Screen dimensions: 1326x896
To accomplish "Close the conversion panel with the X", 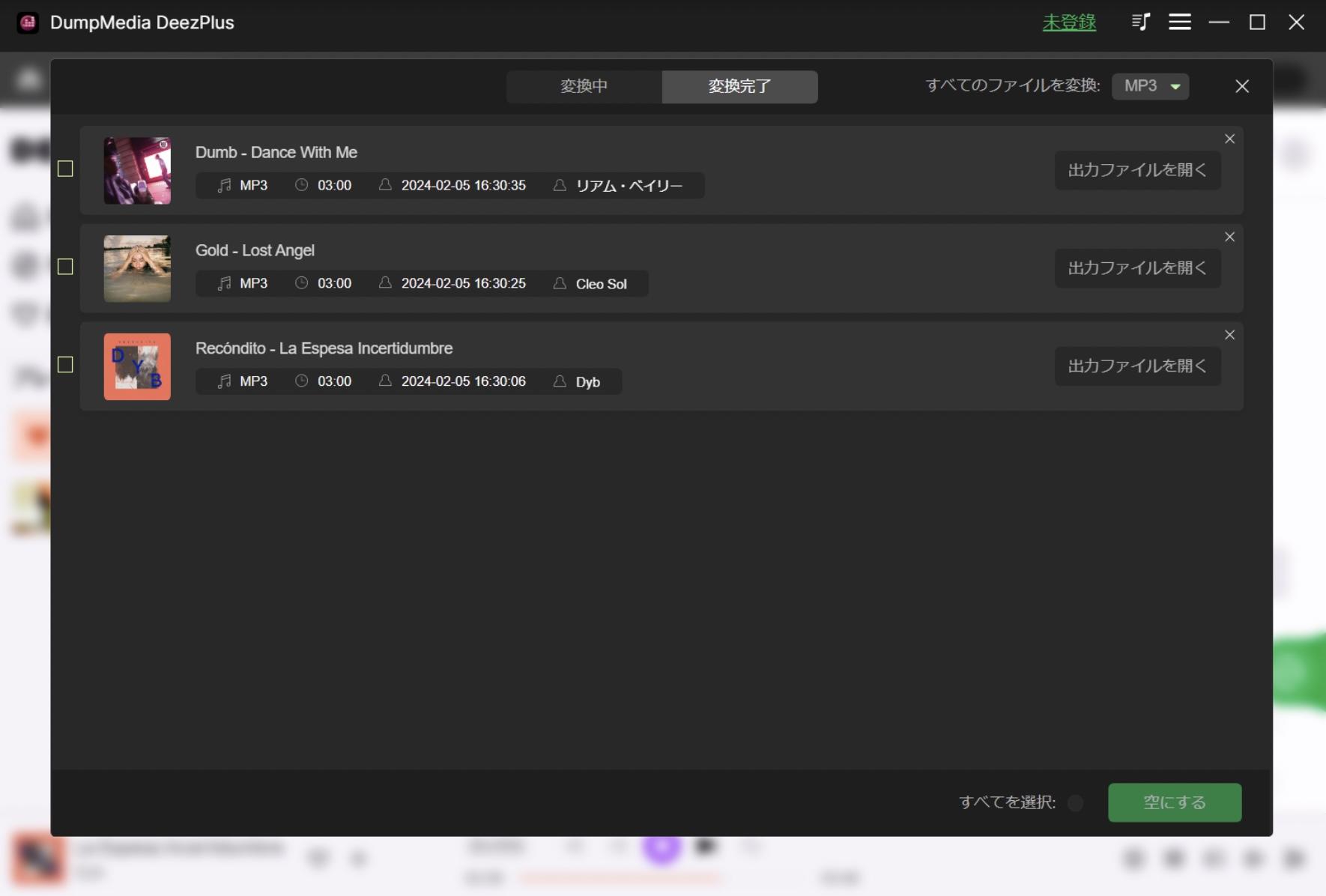I will click(1242, 86).
